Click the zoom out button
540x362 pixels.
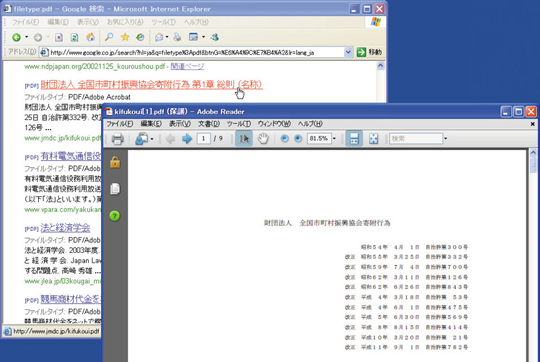coord(284,138)
